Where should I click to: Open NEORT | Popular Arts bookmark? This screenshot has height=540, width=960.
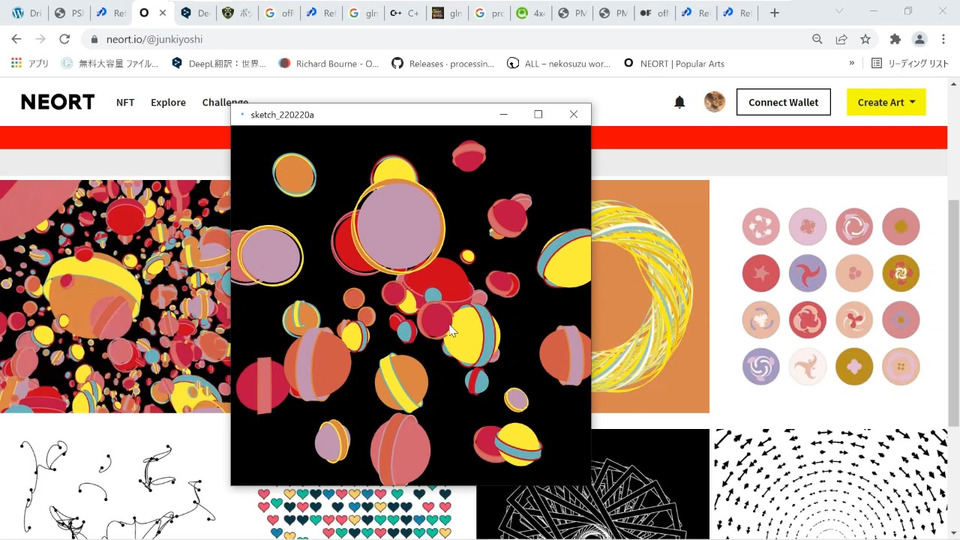tap(673, 63)
